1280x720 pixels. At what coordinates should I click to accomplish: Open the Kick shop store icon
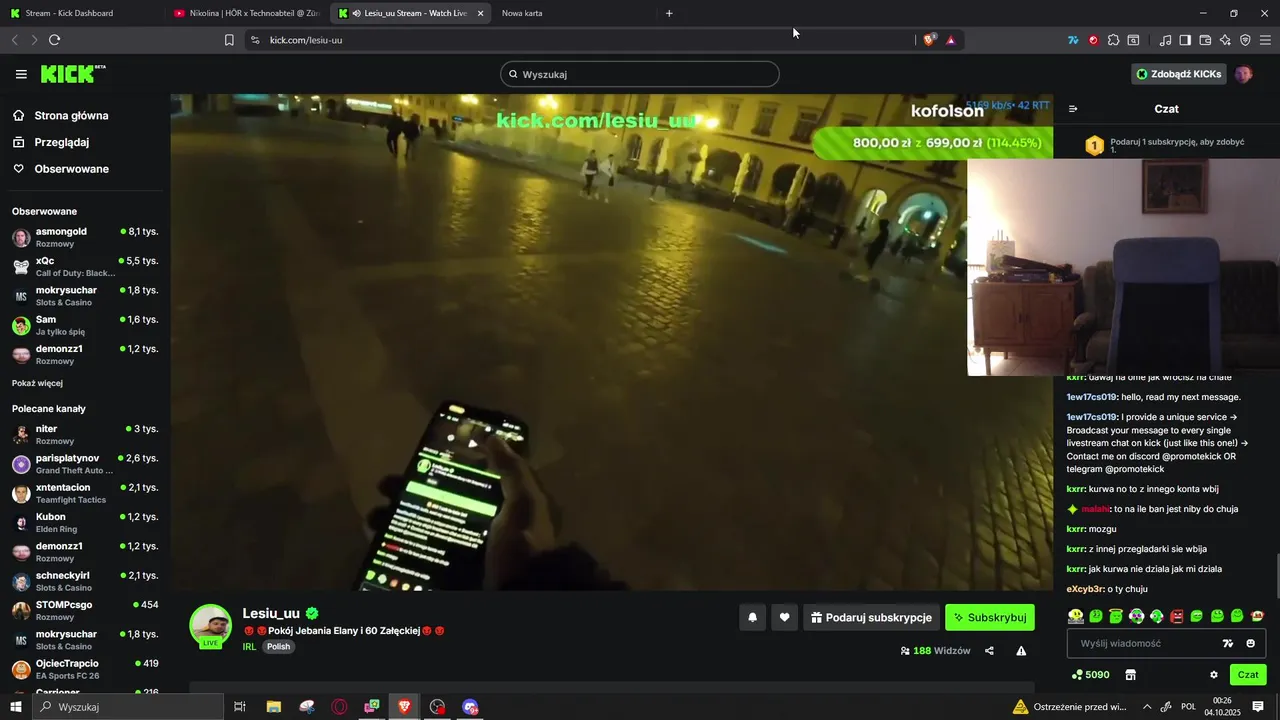point(1130,675)
